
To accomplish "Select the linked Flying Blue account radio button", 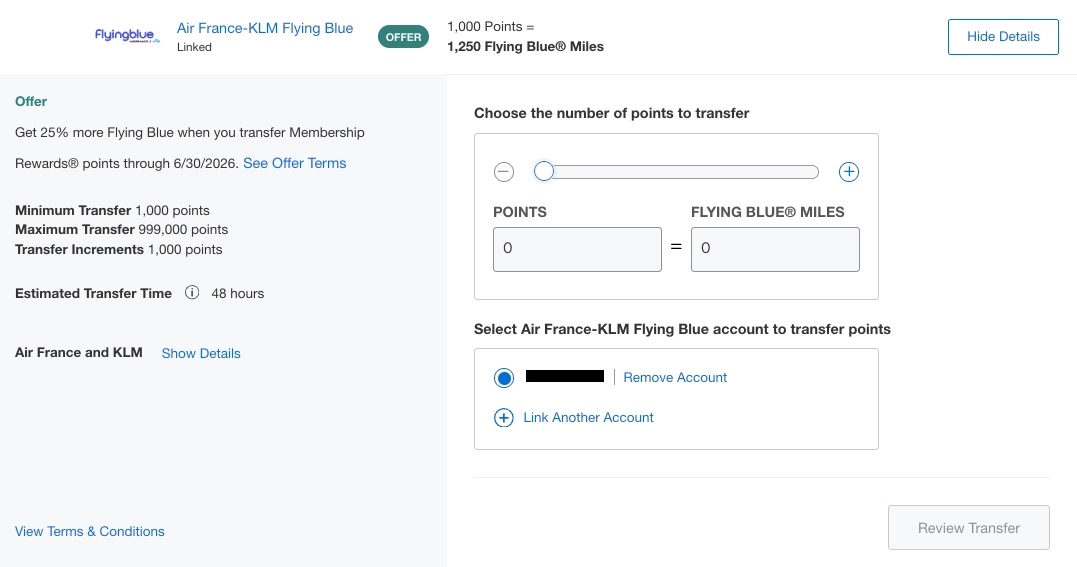I will tap(504, 378).
